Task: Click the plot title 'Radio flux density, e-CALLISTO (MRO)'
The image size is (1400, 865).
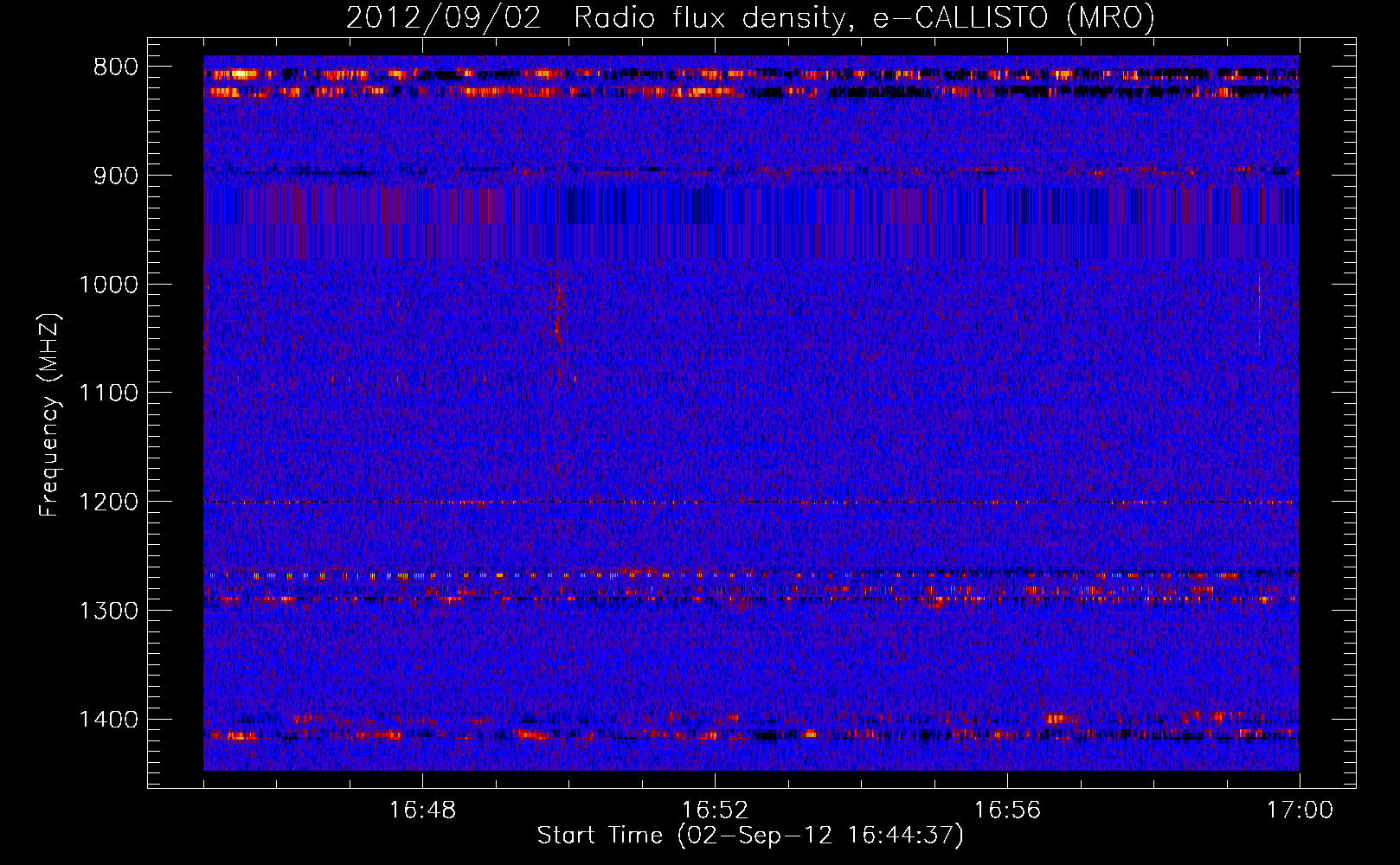Action: pos(864,18)
